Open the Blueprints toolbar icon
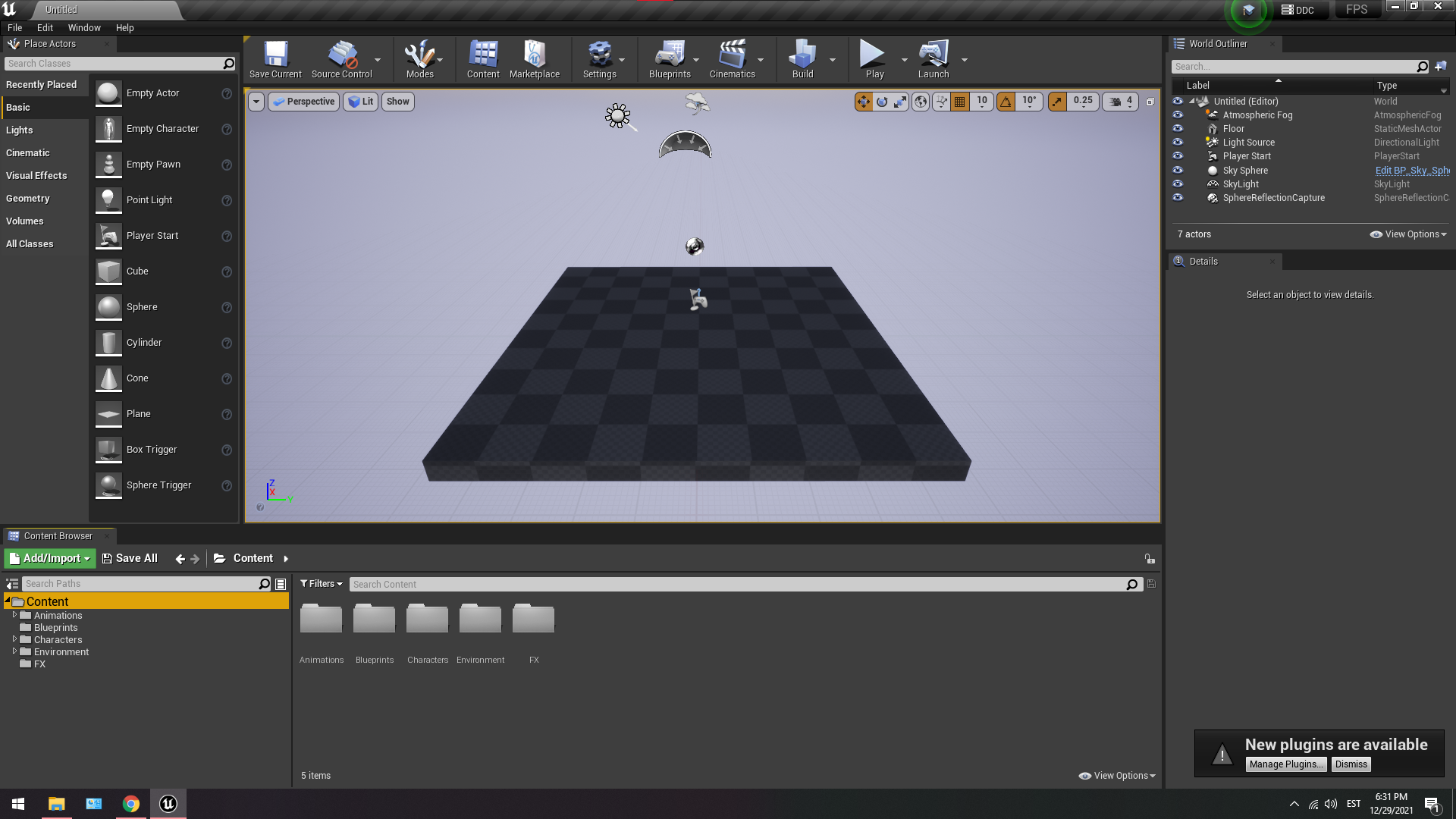Viewport: 1456px width, 819px height. pyautogui.click(x=670, y=55)
